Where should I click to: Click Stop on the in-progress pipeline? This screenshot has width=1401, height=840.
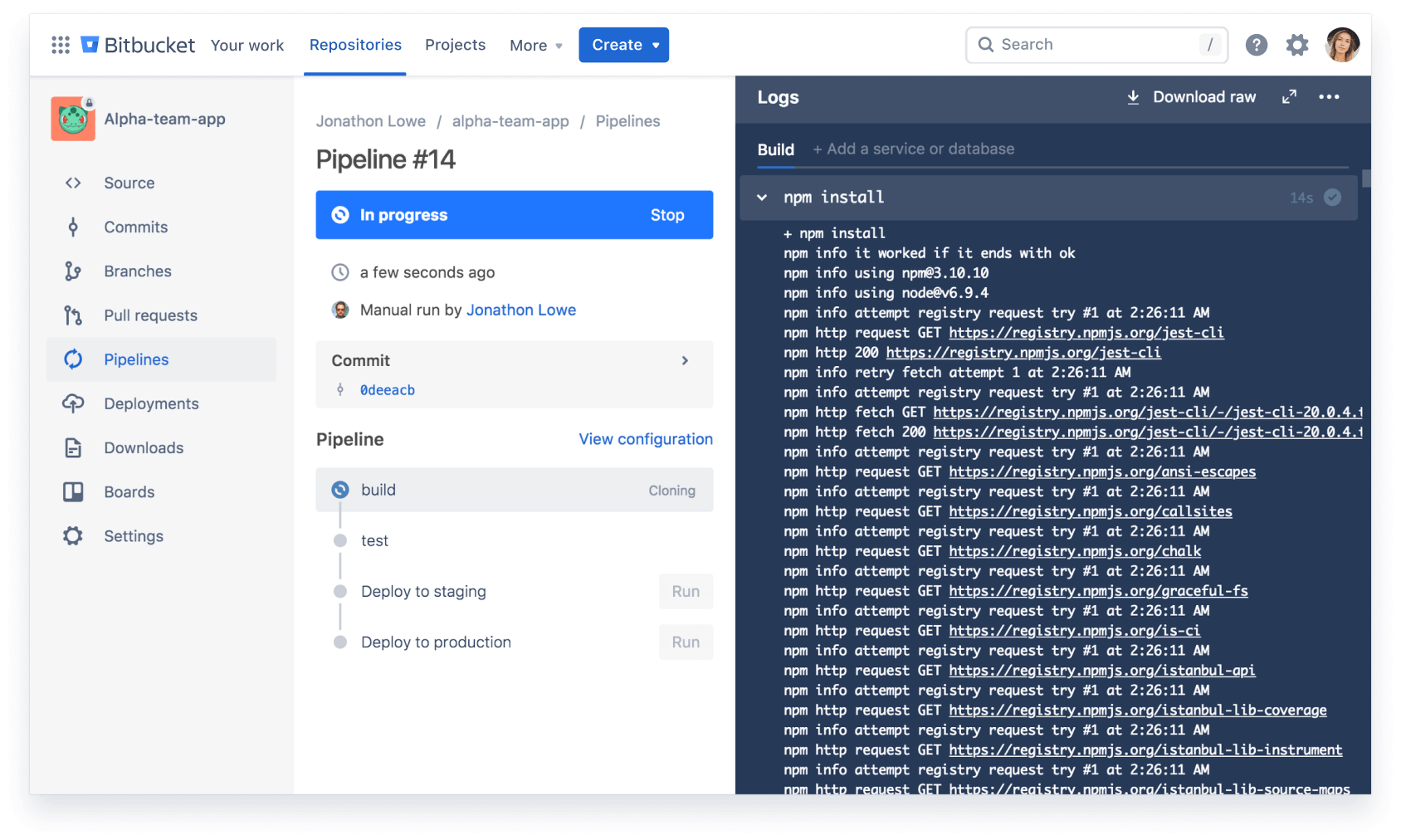pyautogui.click(x=668, y=215)
